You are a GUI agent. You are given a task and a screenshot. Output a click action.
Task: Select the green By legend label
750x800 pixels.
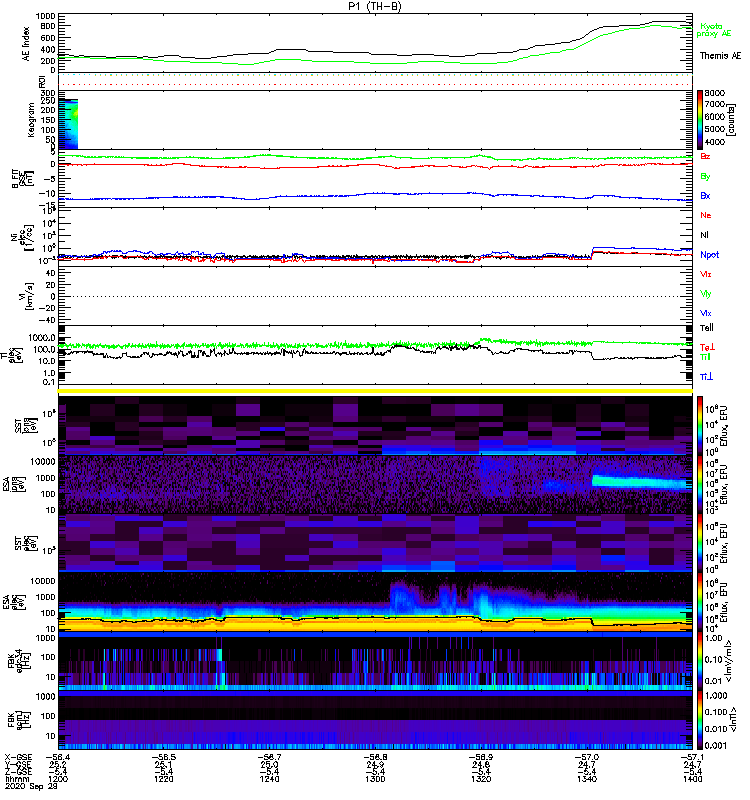[705, 177]
